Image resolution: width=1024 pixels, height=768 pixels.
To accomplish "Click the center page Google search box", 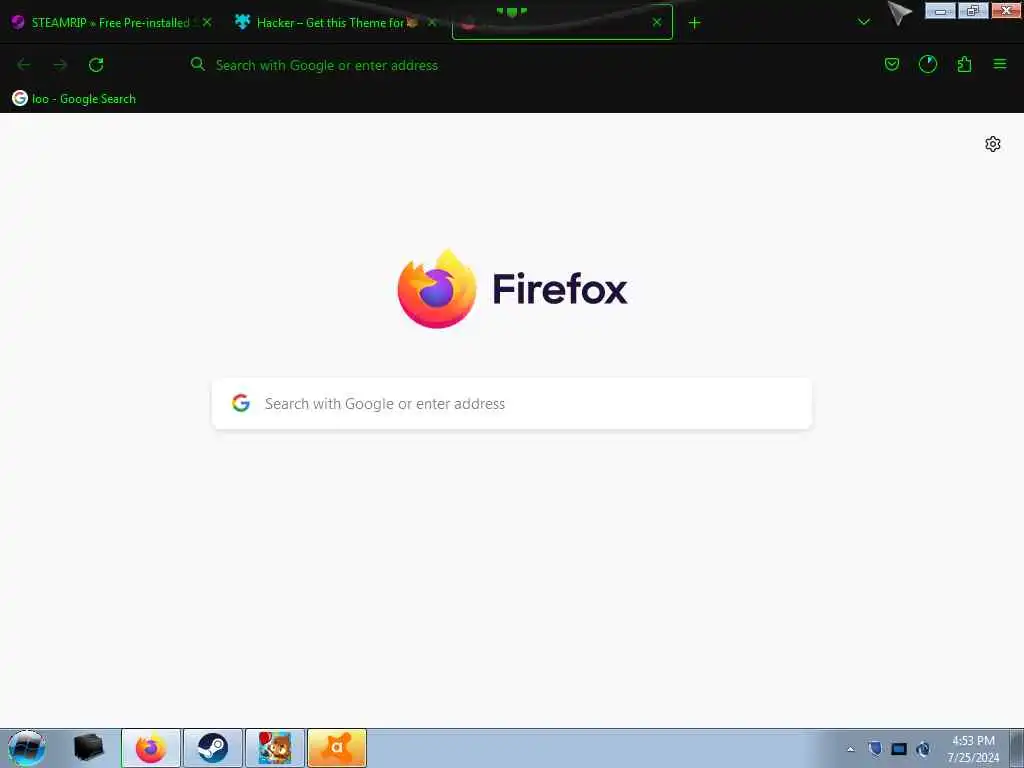I will pyautogui.click(x=512, y=404).
